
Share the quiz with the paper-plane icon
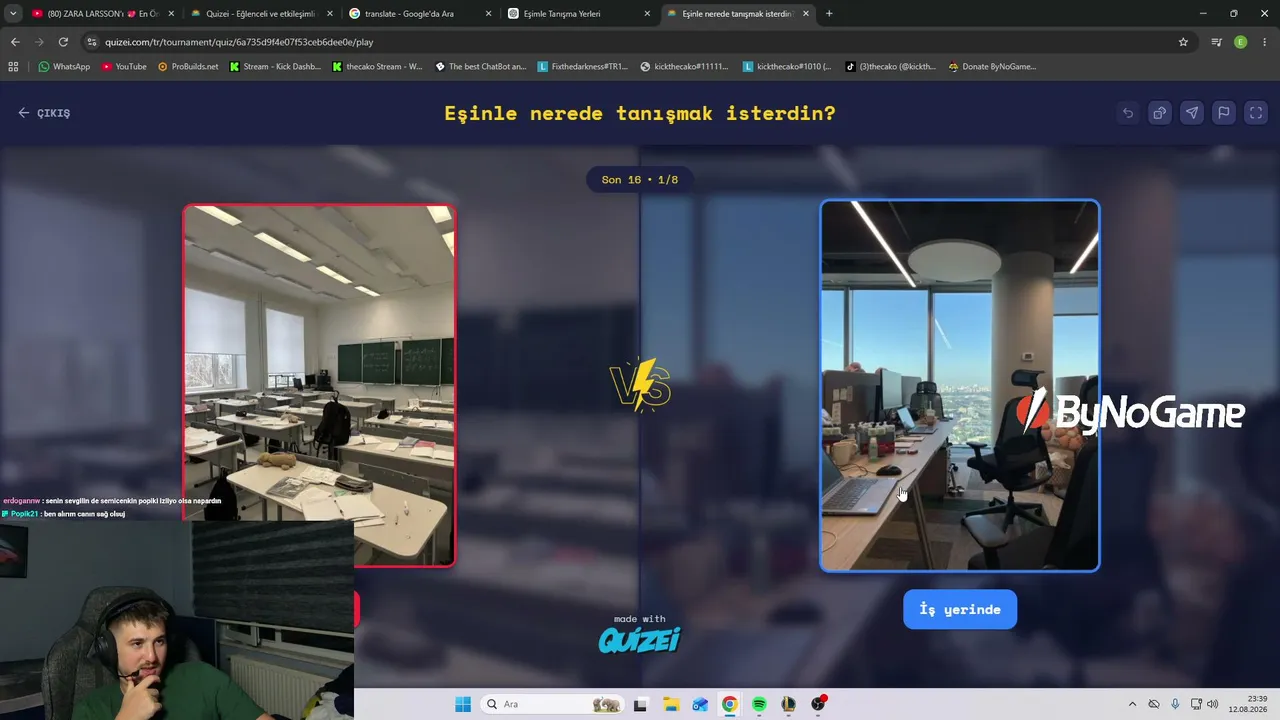[1192, 113]
